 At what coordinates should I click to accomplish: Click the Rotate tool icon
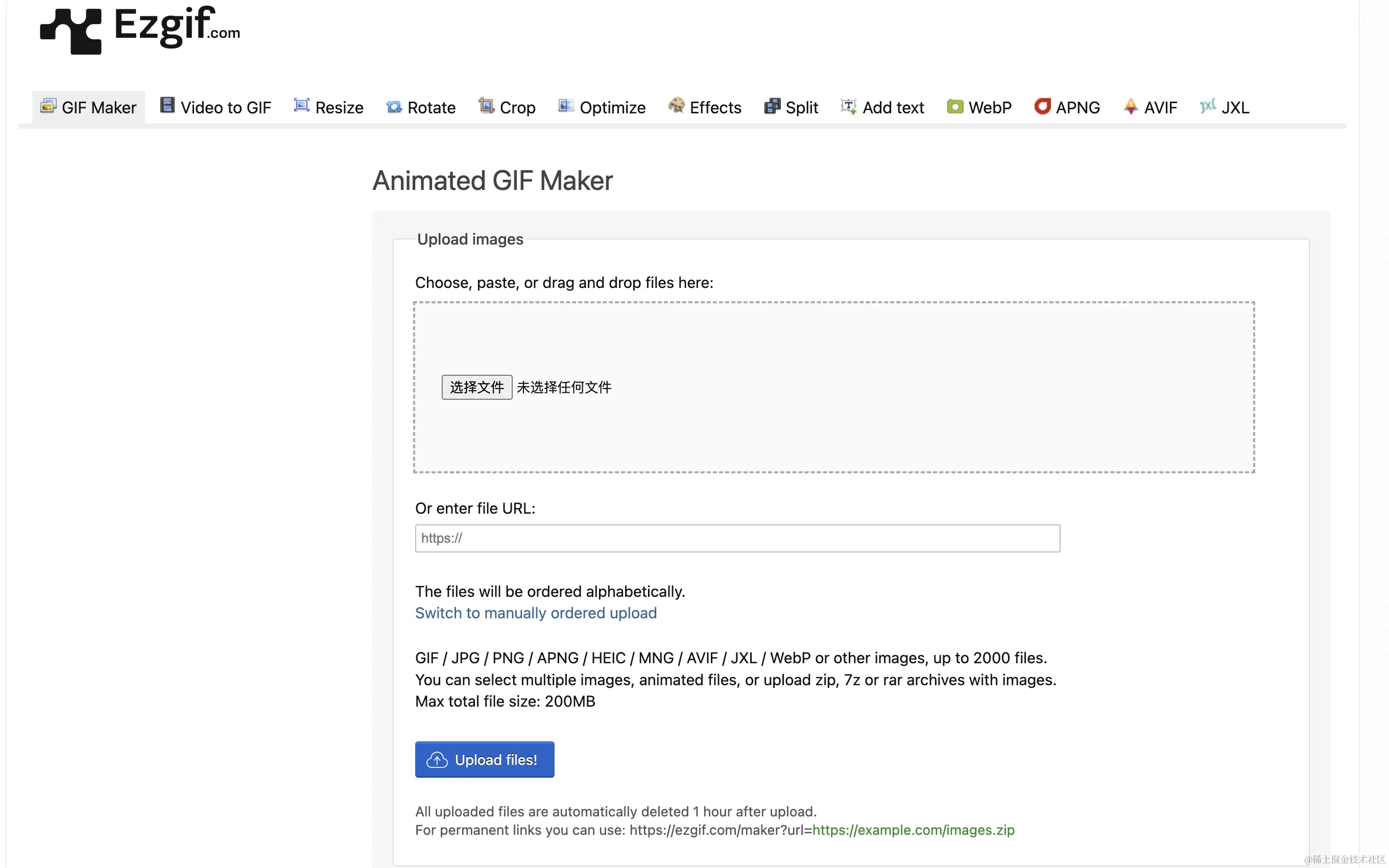[x=394, y=107]
